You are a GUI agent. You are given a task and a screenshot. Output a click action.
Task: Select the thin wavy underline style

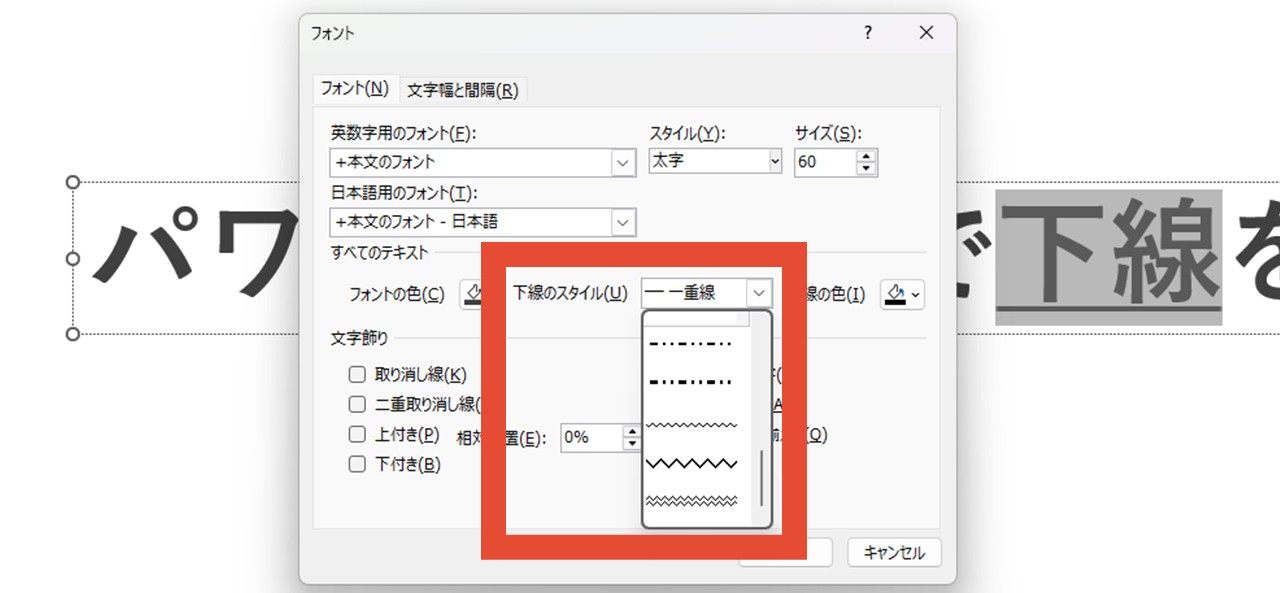click(x=692, y=425)
